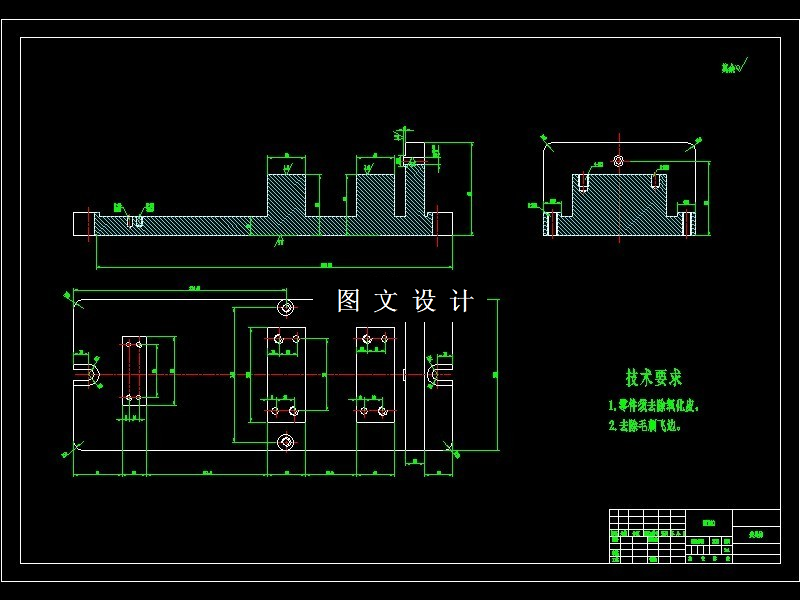This screenshot has height=600, width=800.
Task: Click the HT200 material cell in title block
Action: click(x=709, y=523)
